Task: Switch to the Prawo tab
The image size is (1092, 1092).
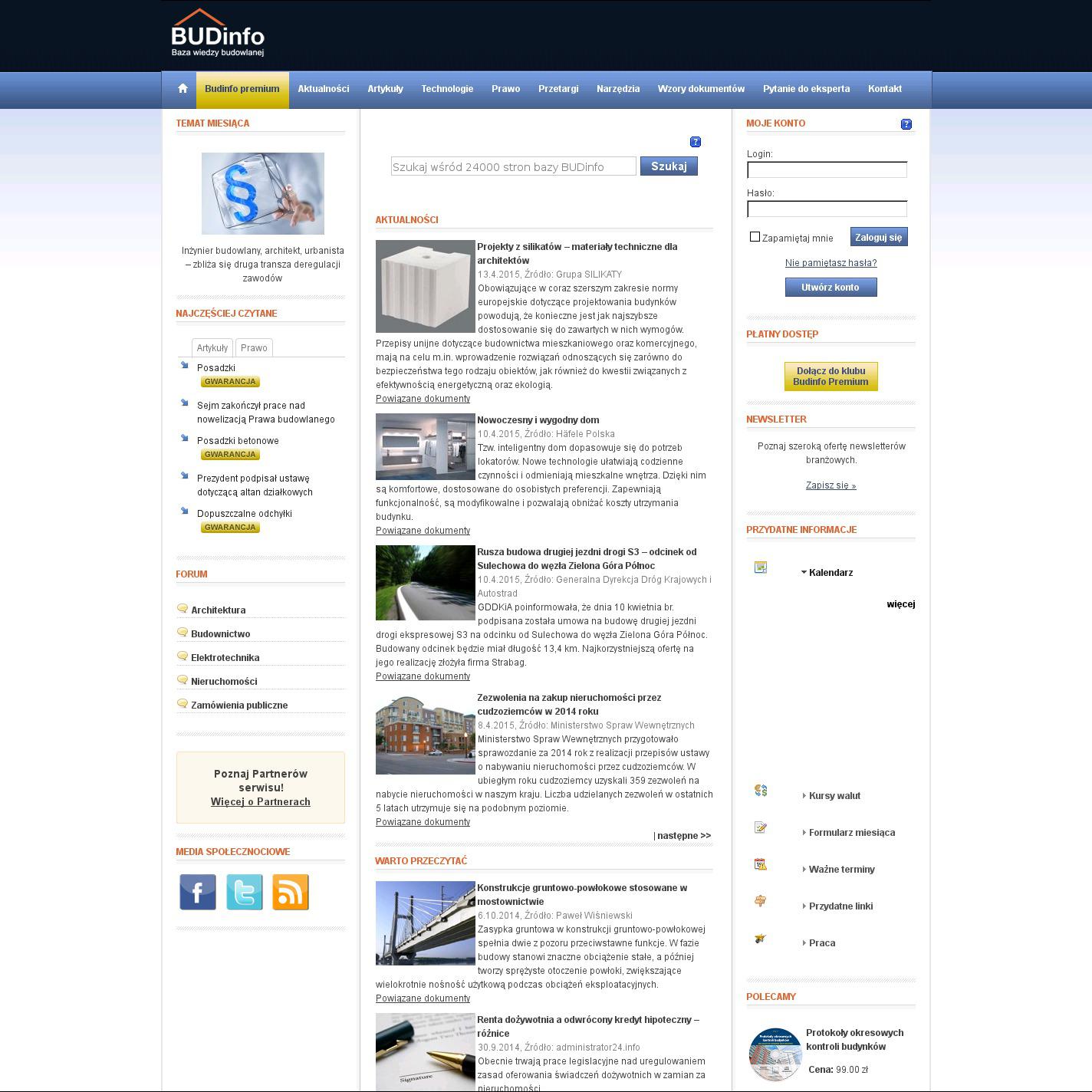Action: [254, 348]
